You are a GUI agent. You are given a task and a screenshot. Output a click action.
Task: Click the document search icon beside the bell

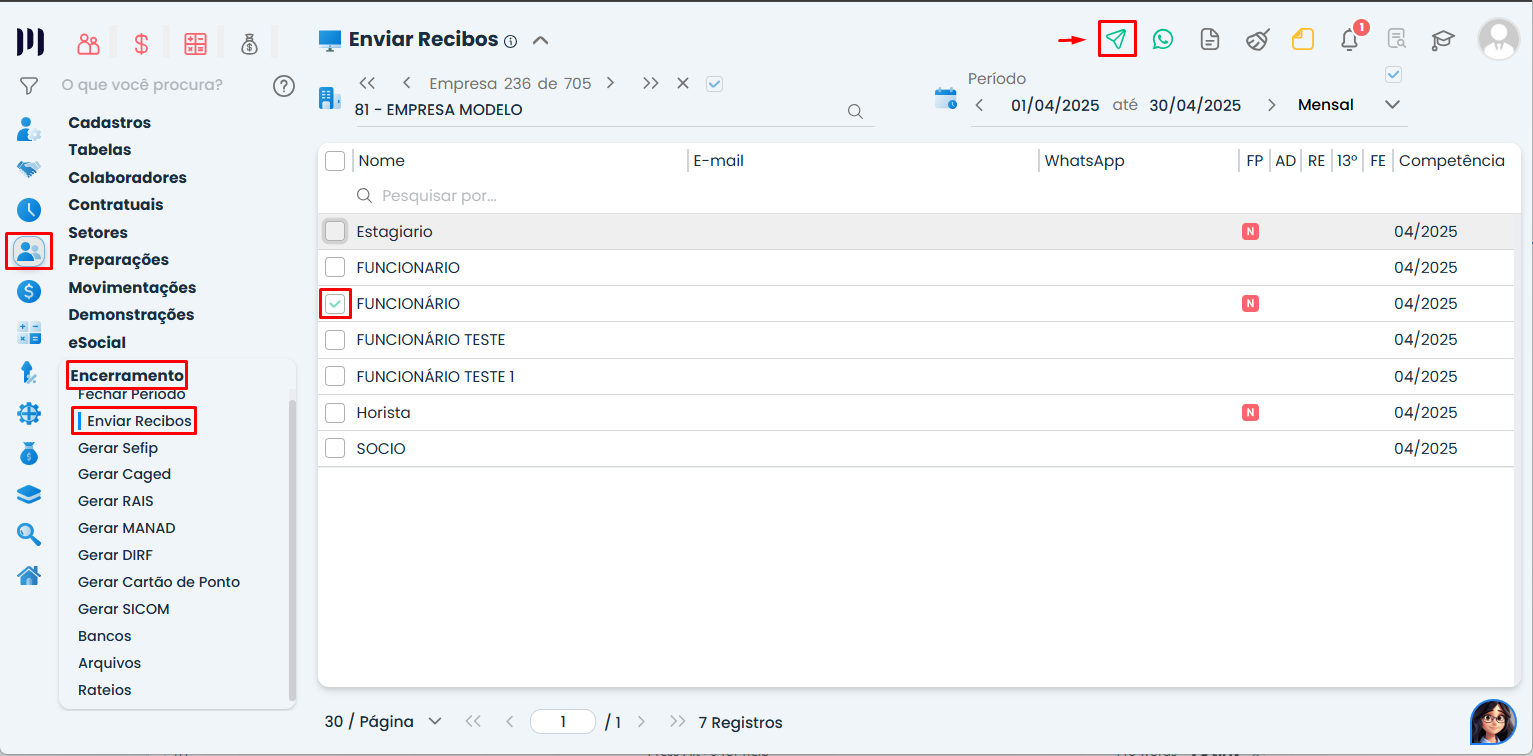(x=1397, y=40)
